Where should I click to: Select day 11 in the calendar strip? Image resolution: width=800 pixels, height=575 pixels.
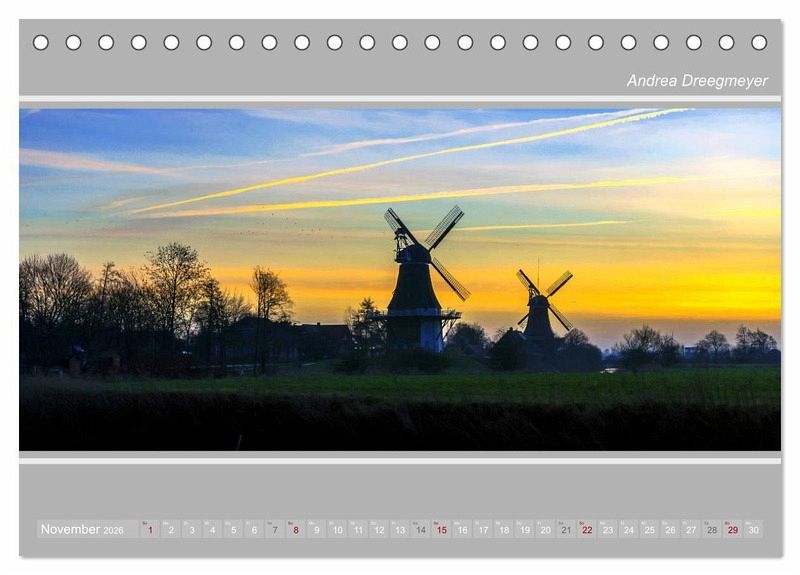pyautogui.click(x=359, y=529)
